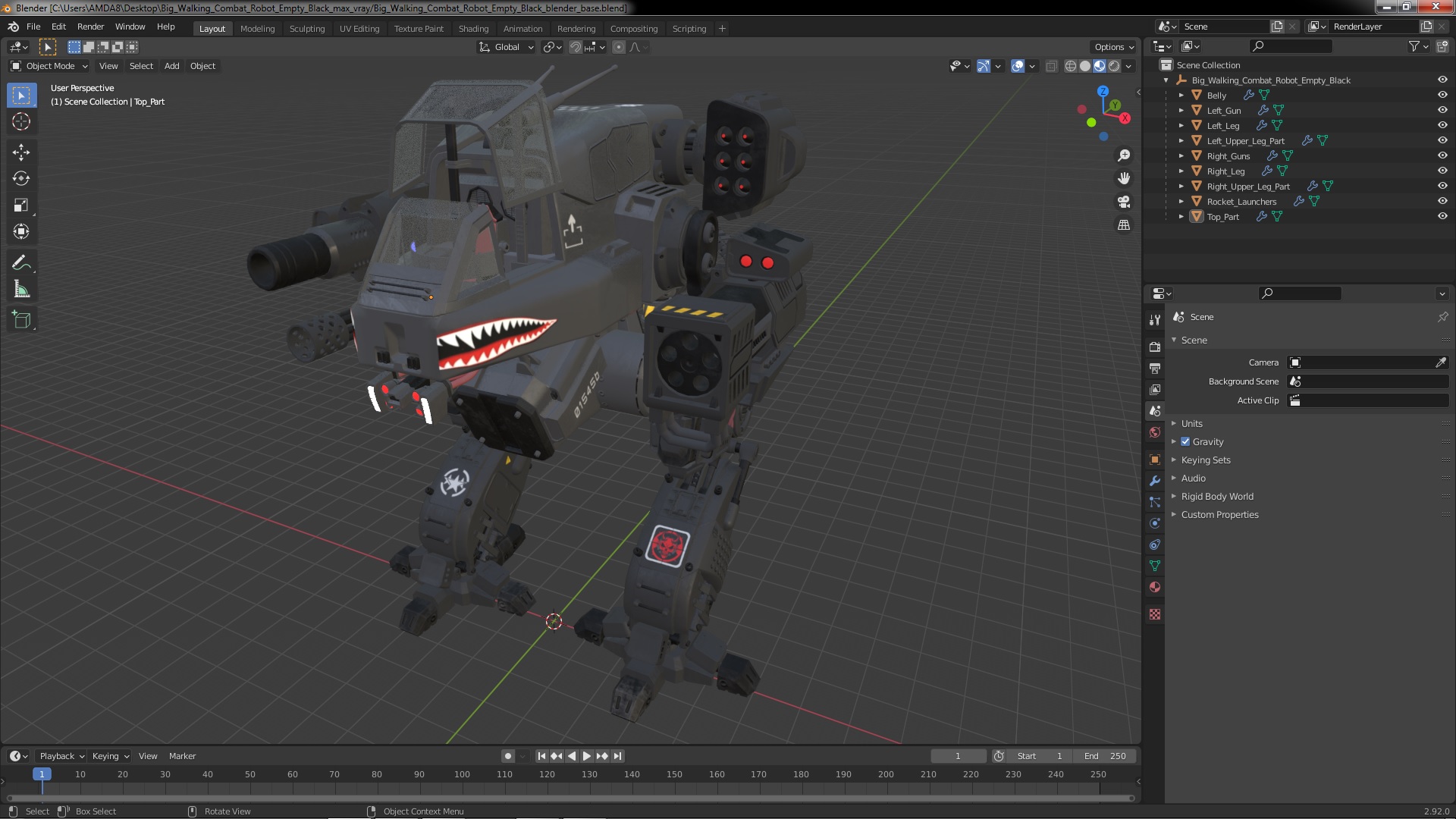Screen dimensions: 1456x819
Task: Activate the Annotate tool
Action: (x=21, y=263)
